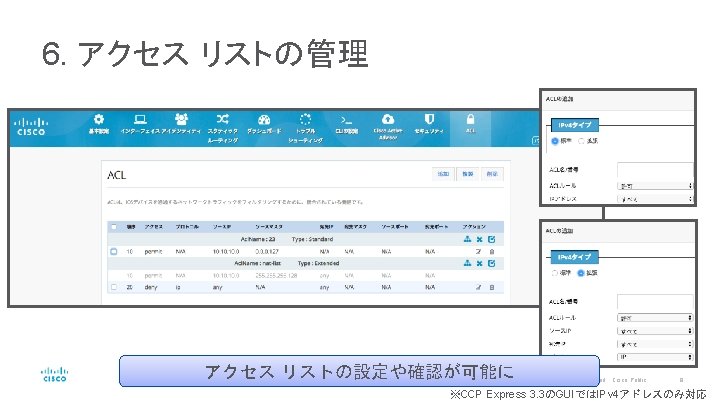Click the ソースマスク column header
Image resolution: width=720 pixels, height=405 pixels.
coord(269,227)
